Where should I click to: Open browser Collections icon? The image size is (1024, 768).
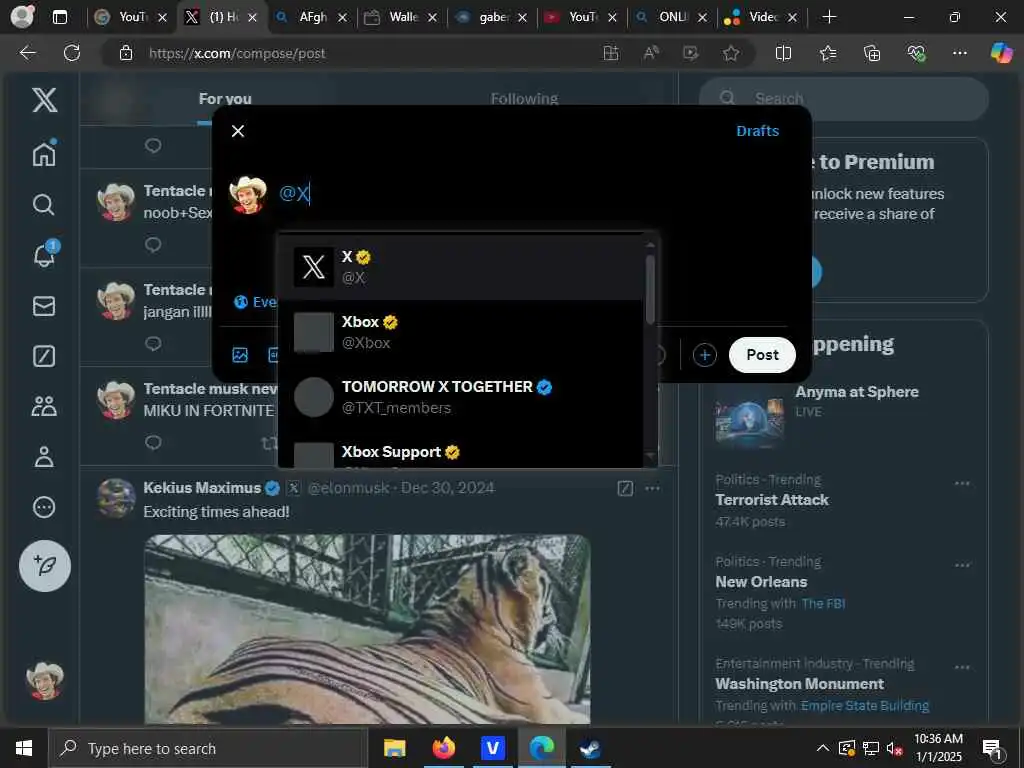point(872,53)
